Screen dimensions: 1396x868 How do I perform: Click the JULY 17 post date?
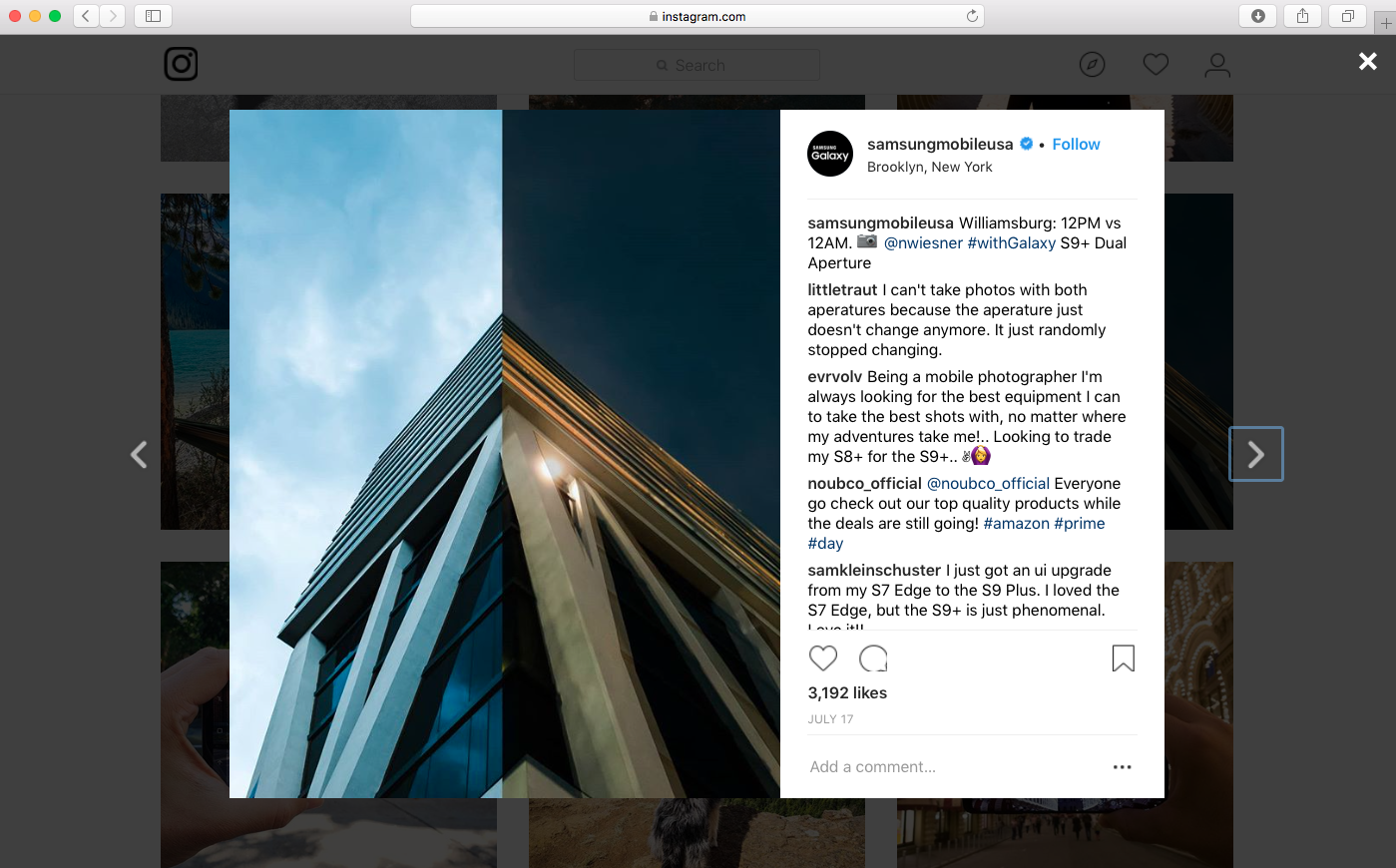[x=830, y=718]
